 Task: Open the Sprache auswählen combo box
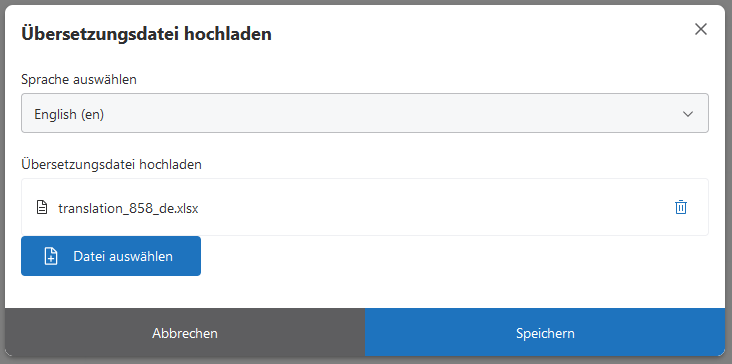[365, 113]
